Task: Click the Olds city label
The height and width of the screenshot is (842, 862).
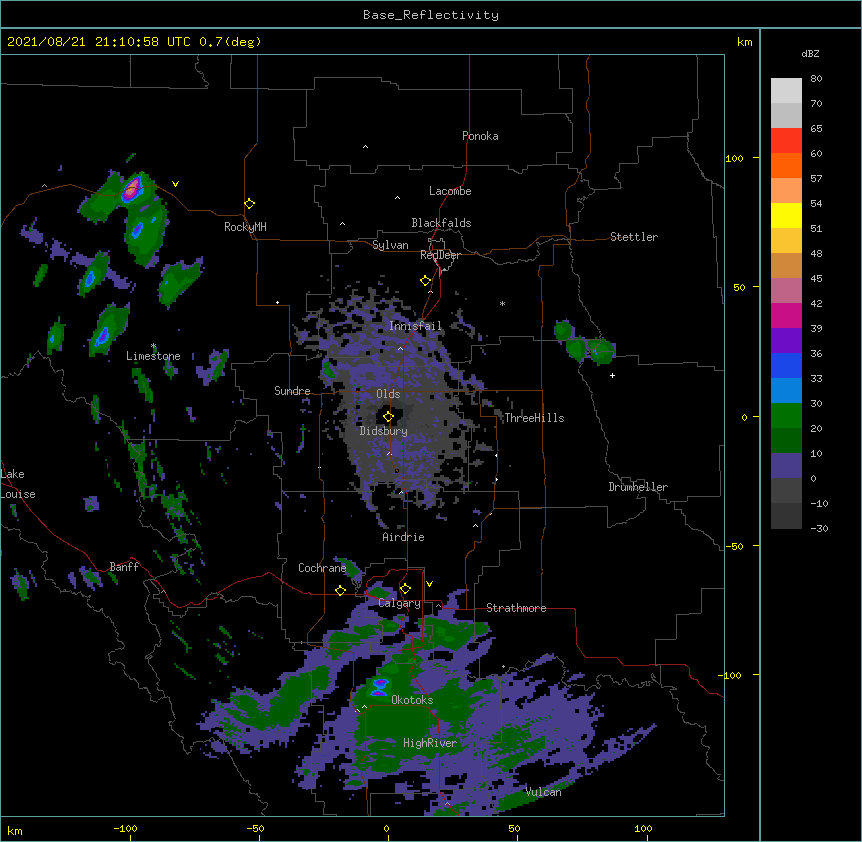Action: 388,394
